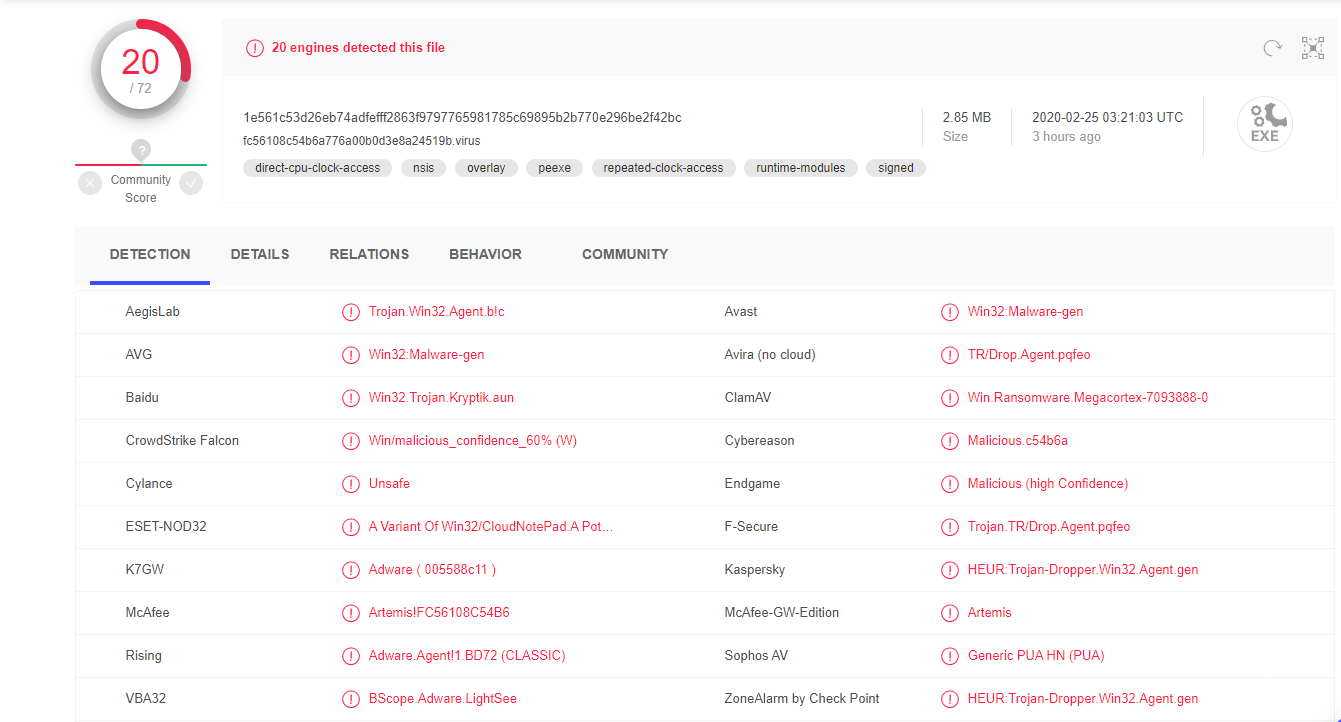Open the RELATIONS tab

369,255
